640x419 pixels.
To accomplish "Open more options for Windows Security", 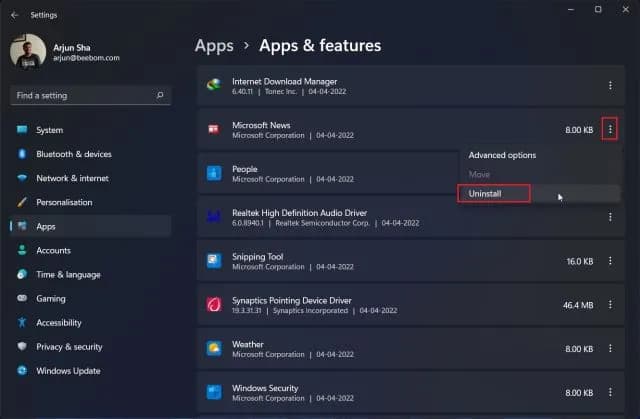I will coord(610,391).
